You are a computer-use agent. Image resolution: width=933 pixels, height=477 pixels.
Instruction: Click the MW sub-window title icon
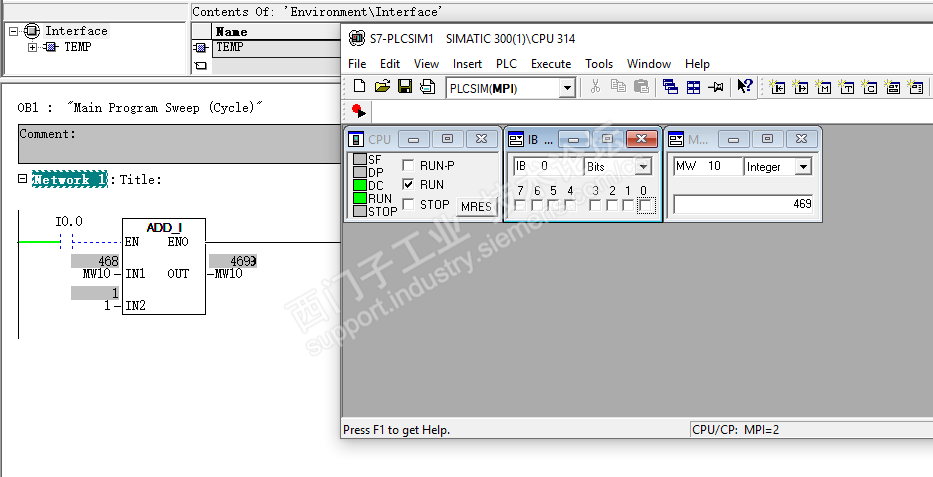[x=676, y=139]
